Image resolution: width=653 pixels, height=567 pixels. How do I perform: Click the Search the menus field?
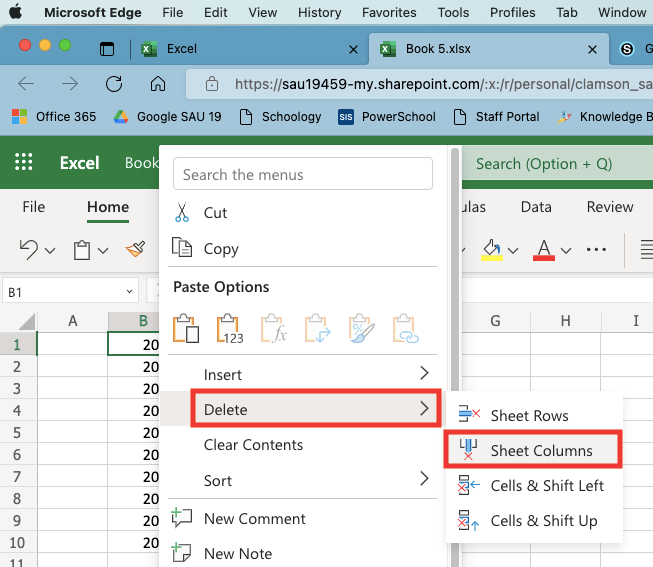pos(303,174)
